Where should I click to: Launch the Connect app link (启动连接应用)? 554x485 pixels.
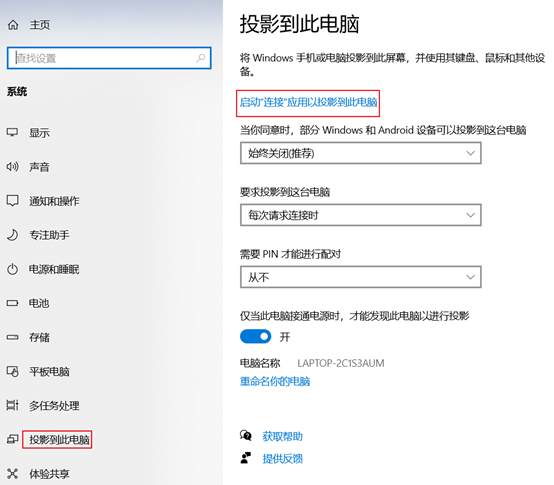pyautogui.click(x=308, y=102)
